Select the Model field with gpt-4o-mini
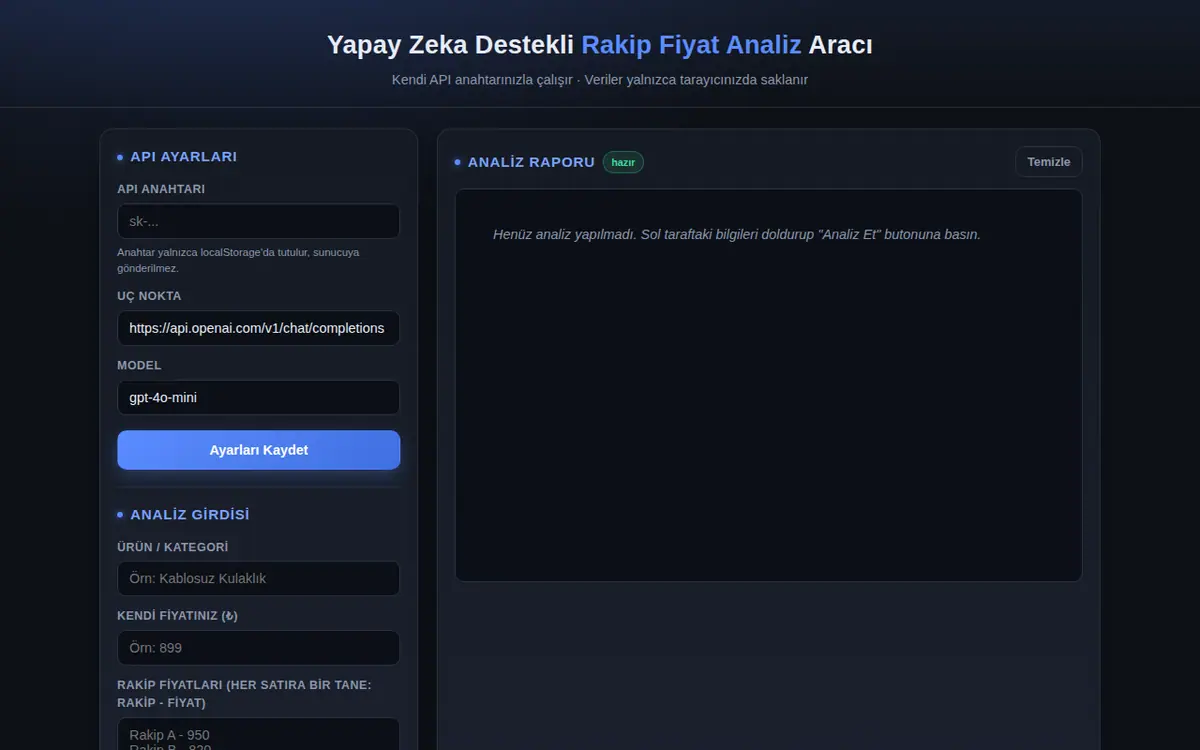The height and width of the screenshot is (750, 1200). 258,397
